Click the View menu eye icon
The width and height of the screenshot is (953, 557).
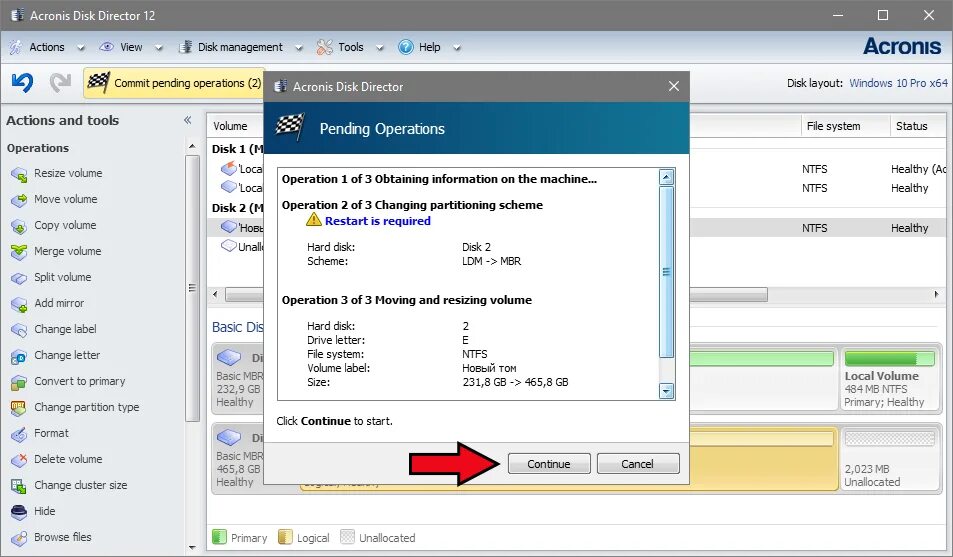[x=106, y=47]
